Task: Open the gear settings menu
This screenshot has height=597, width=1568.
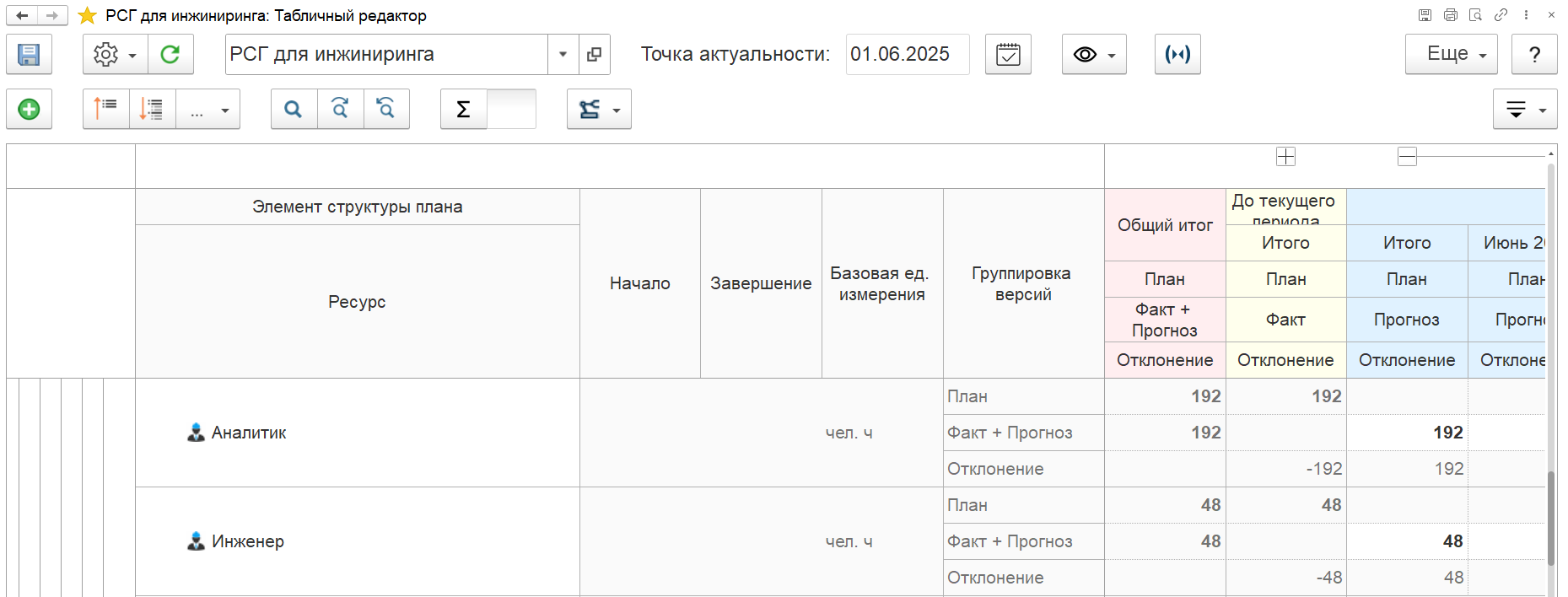Action: [x=115, y=55]
